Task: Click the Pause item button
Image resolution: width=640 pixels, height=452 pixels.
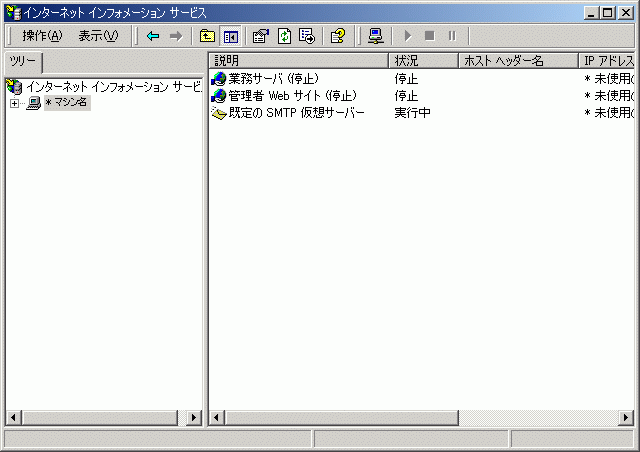Action: 452,36
